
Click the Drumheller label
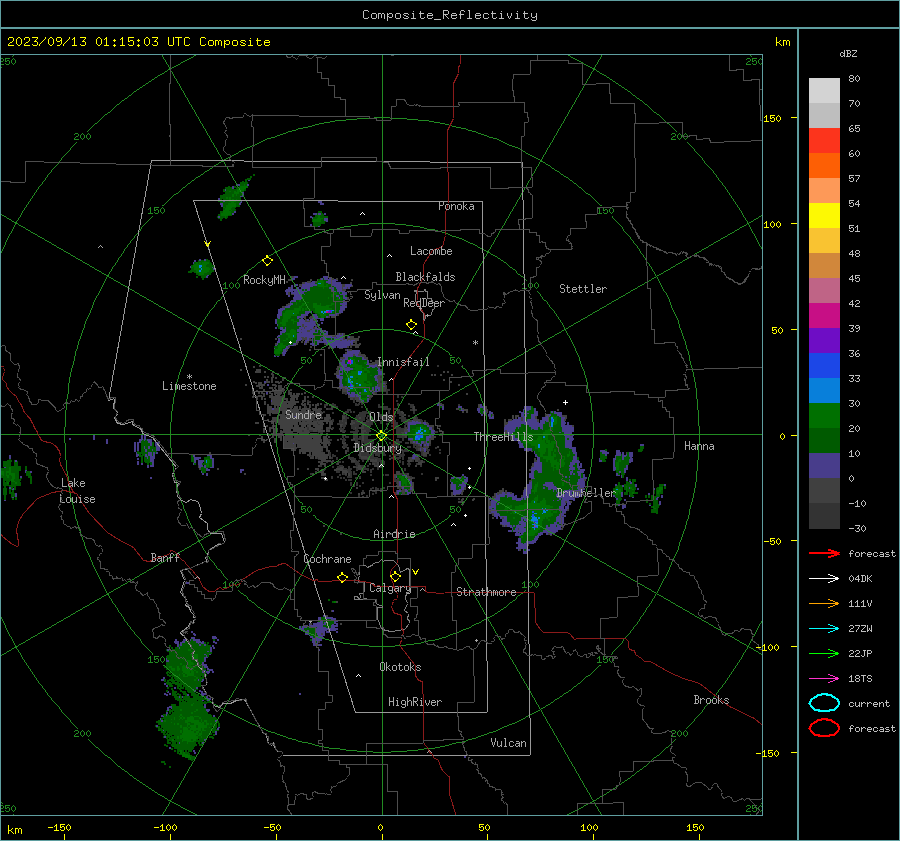(586, 493)
